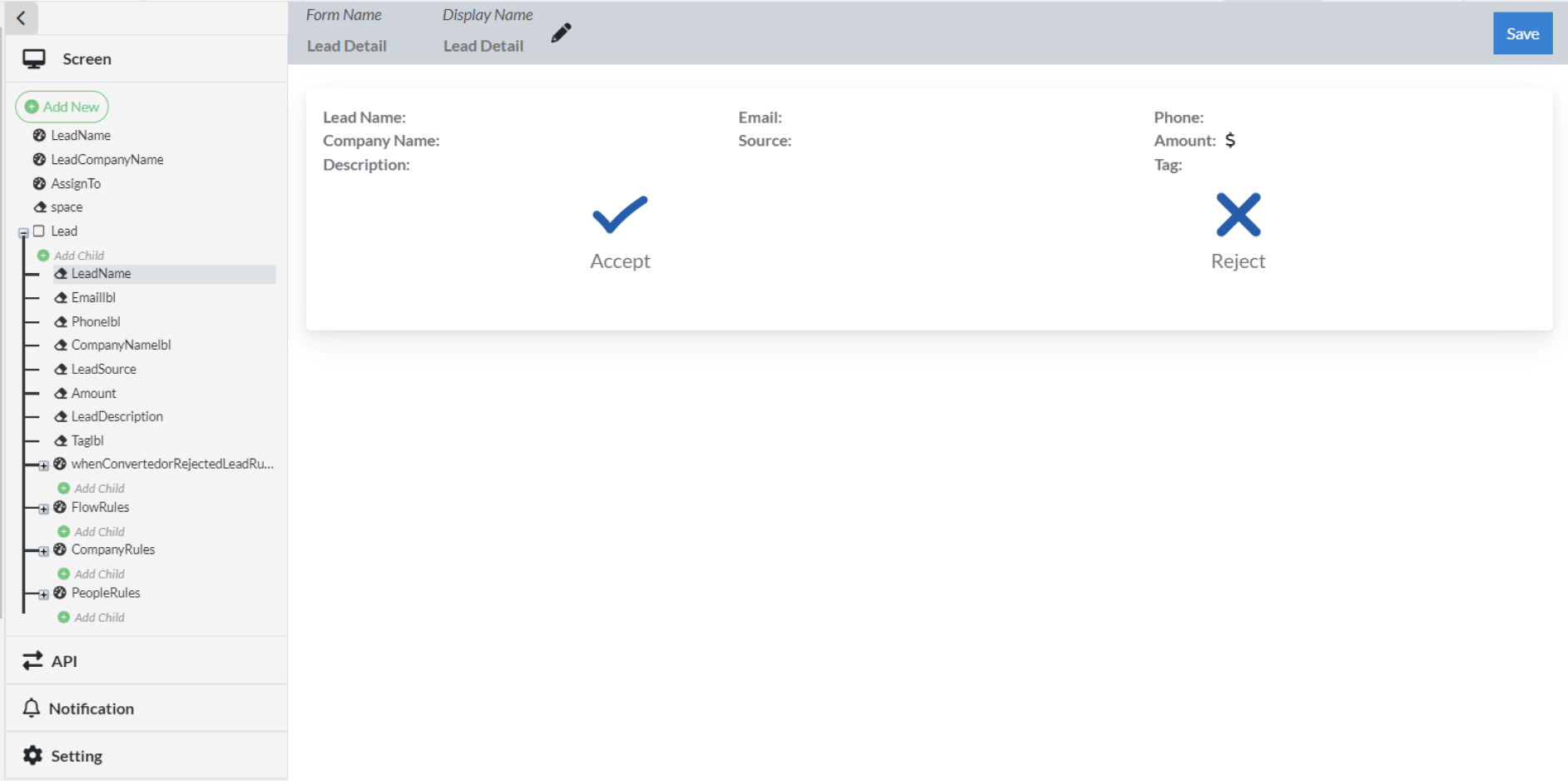Select the Amount tree item
The height and width of the screenshot is (781, 1568).
pyautogui.click(x=93, y=393)
